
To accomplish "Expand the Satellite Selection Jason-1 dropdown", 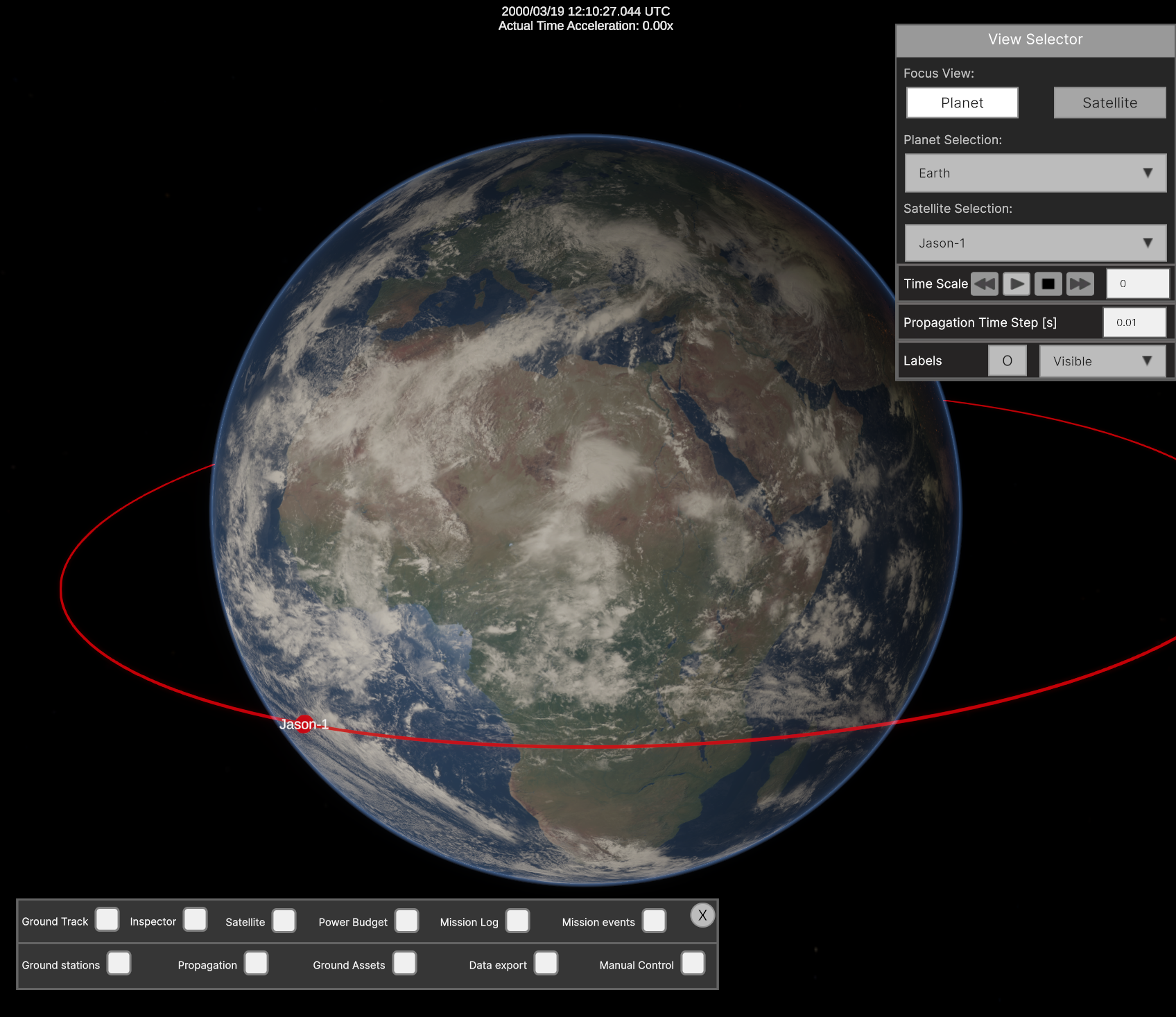I will point(1035,243).
